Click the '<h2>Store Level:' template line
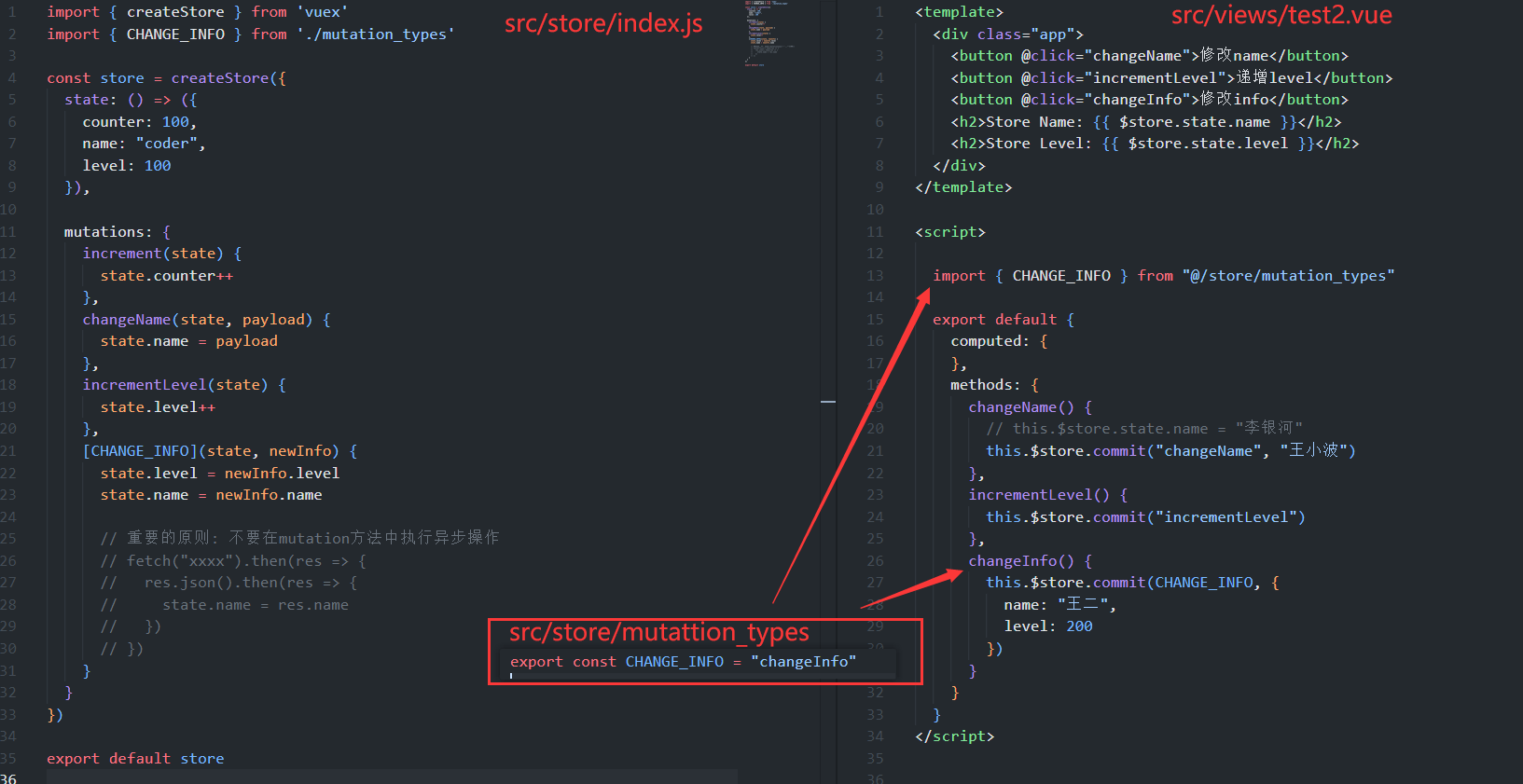This screenshot has height=784, width=1523. coord(1155,144)
